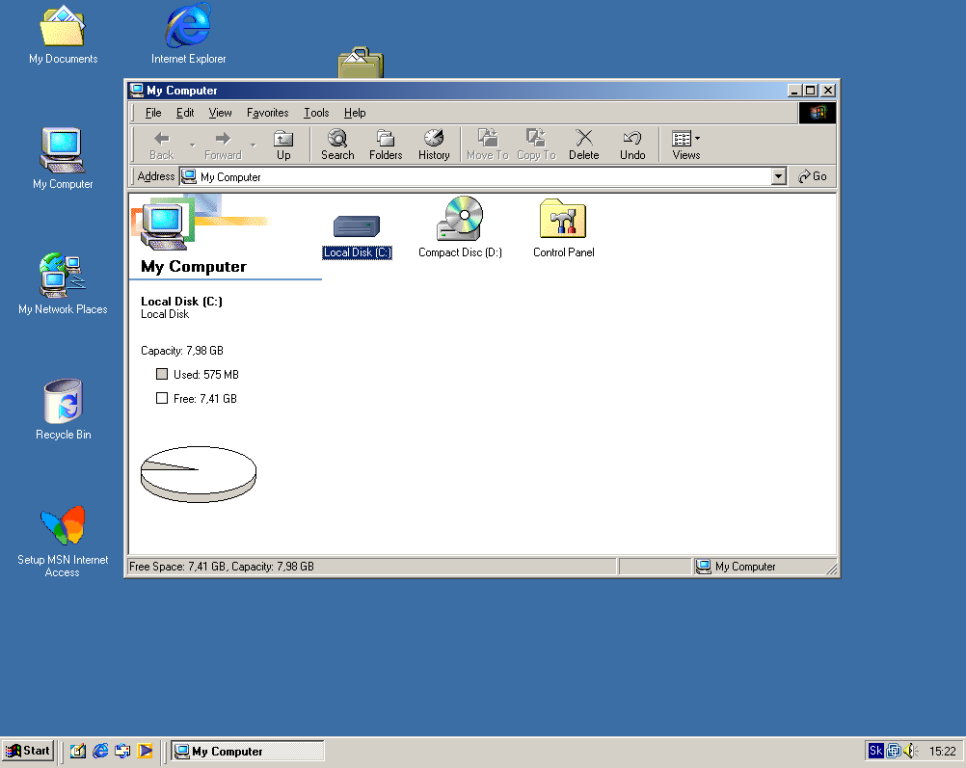Click the Used space color swatch
The width and height of the screenshot is (966, 768).
(162, 375)
